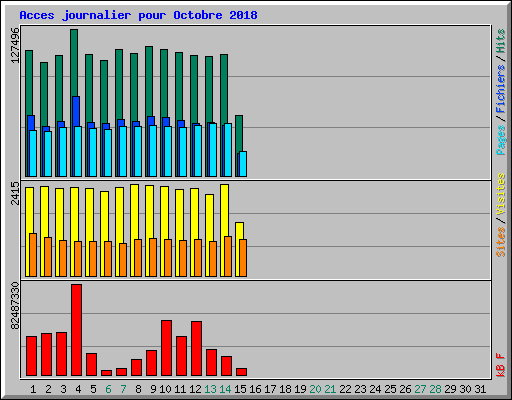Click the orange Sites bar for day 1
The height and width of the screenshot is (400, 512).
pos(33,255)
